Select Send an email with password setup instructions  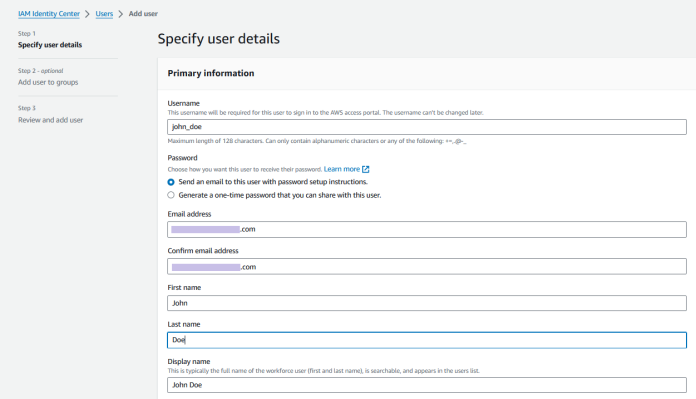pos(171,182)
